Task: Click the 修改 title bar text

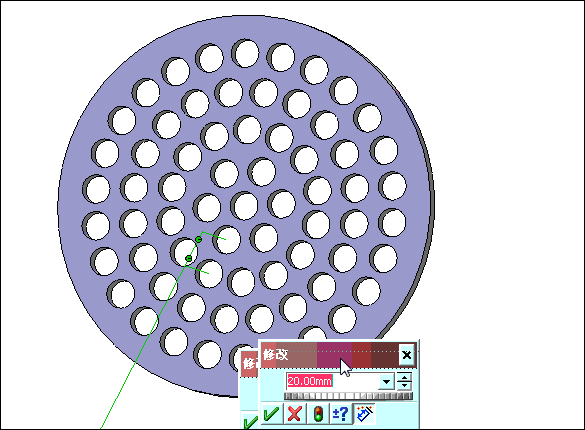Action: coord(276,354)
